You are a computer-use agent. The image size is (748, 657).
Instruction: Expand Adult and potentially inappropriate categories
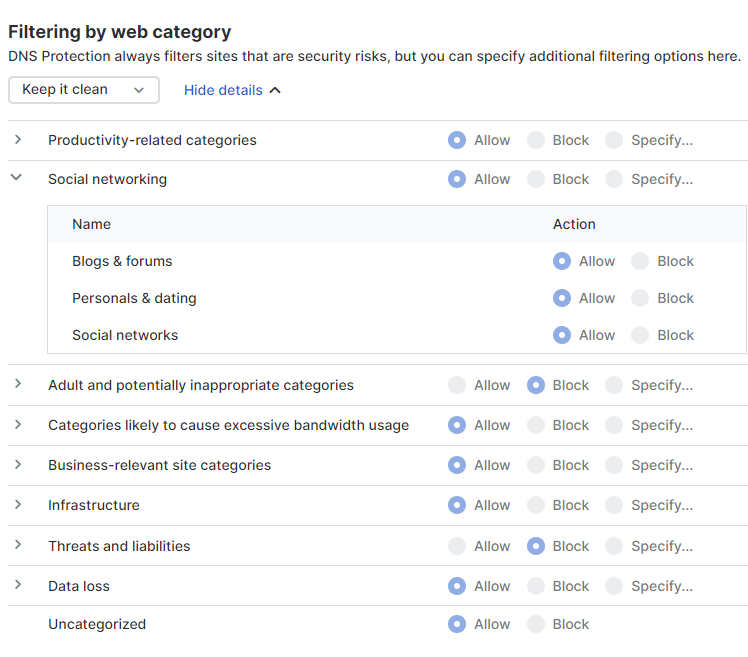click(18, 385)
